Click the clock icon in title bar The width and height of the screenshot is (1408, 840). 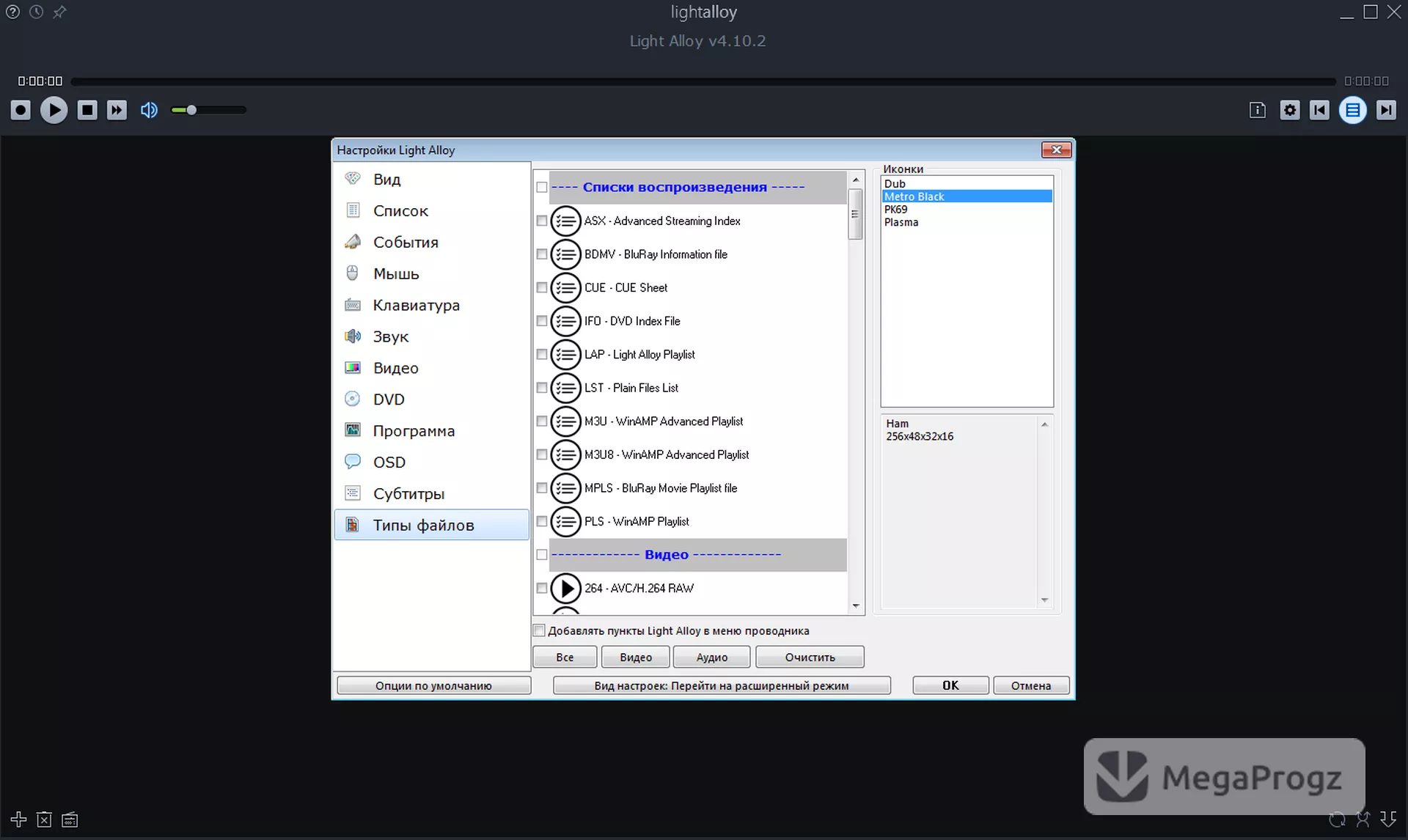[36, 12]
